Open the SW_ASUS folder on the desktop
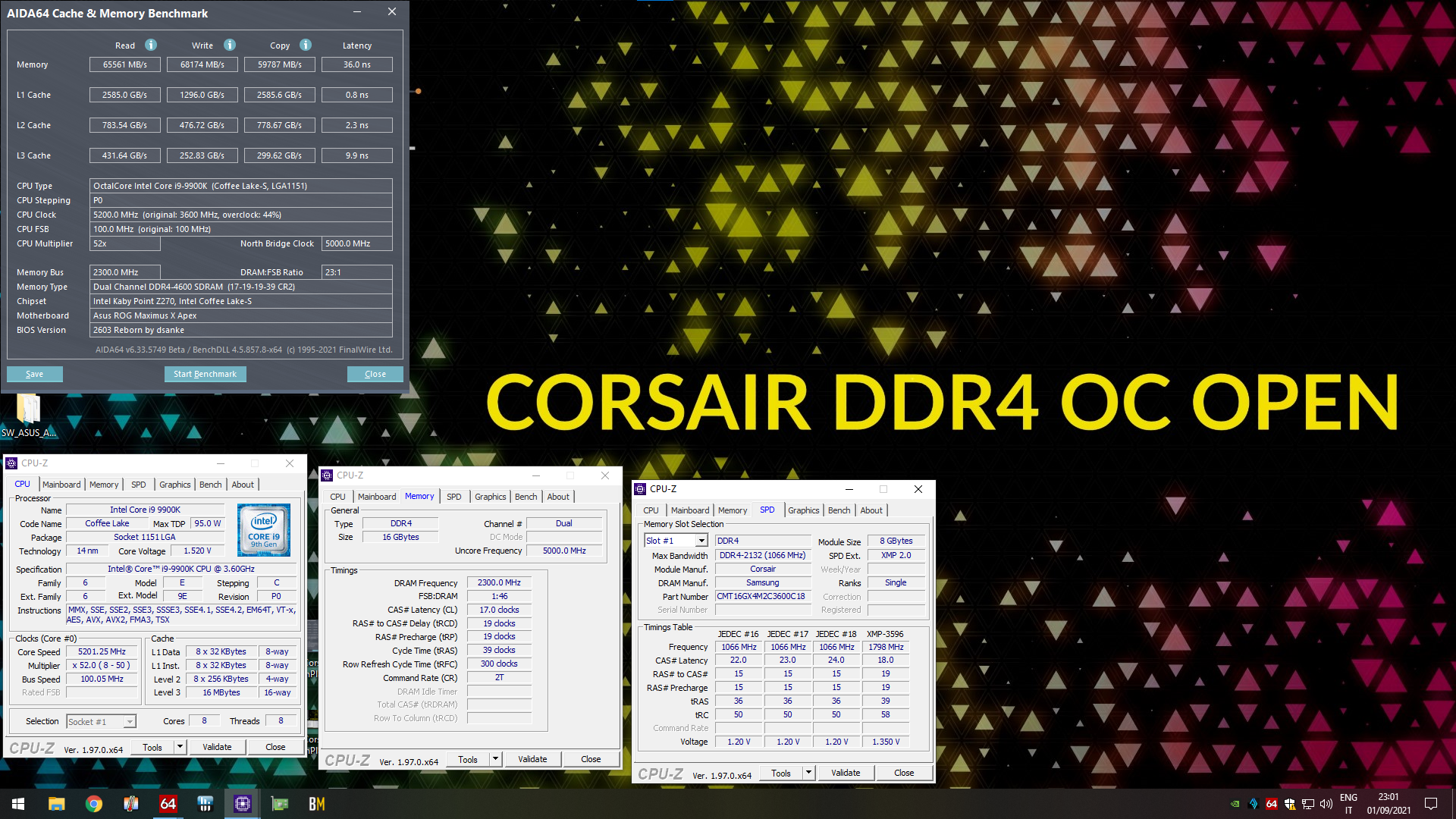Viewport: 1456px width, 819px height. 29,416
